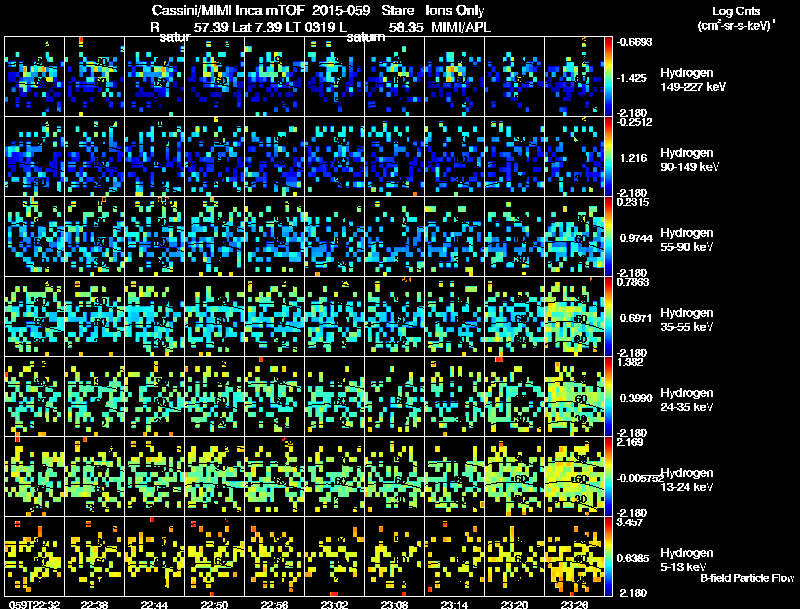Select the Hydrogen 13-24 keV row label

tap(687, 480)
